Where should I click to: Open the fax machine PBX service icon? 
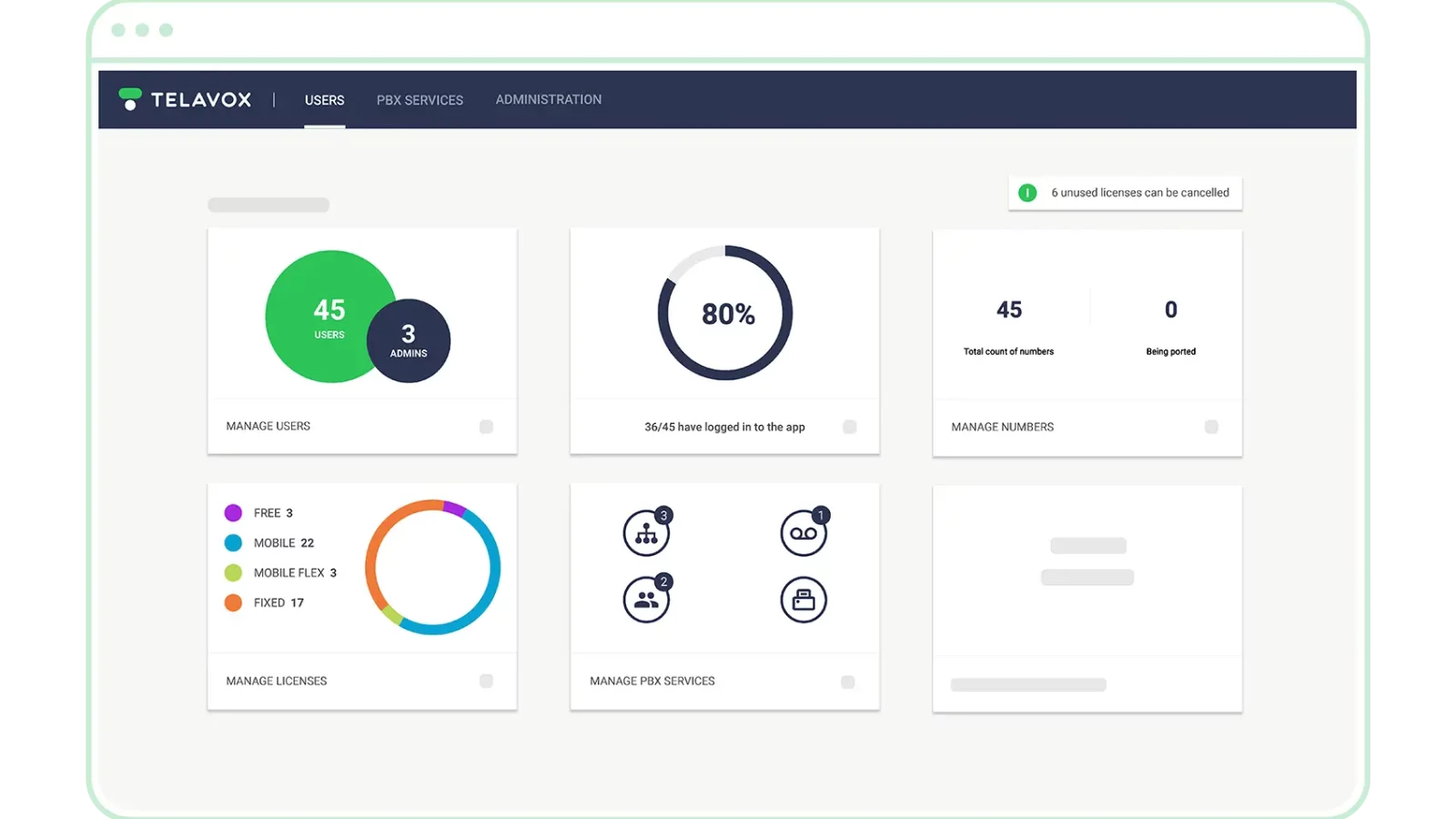pyautogui.click(x=804, y=600)
